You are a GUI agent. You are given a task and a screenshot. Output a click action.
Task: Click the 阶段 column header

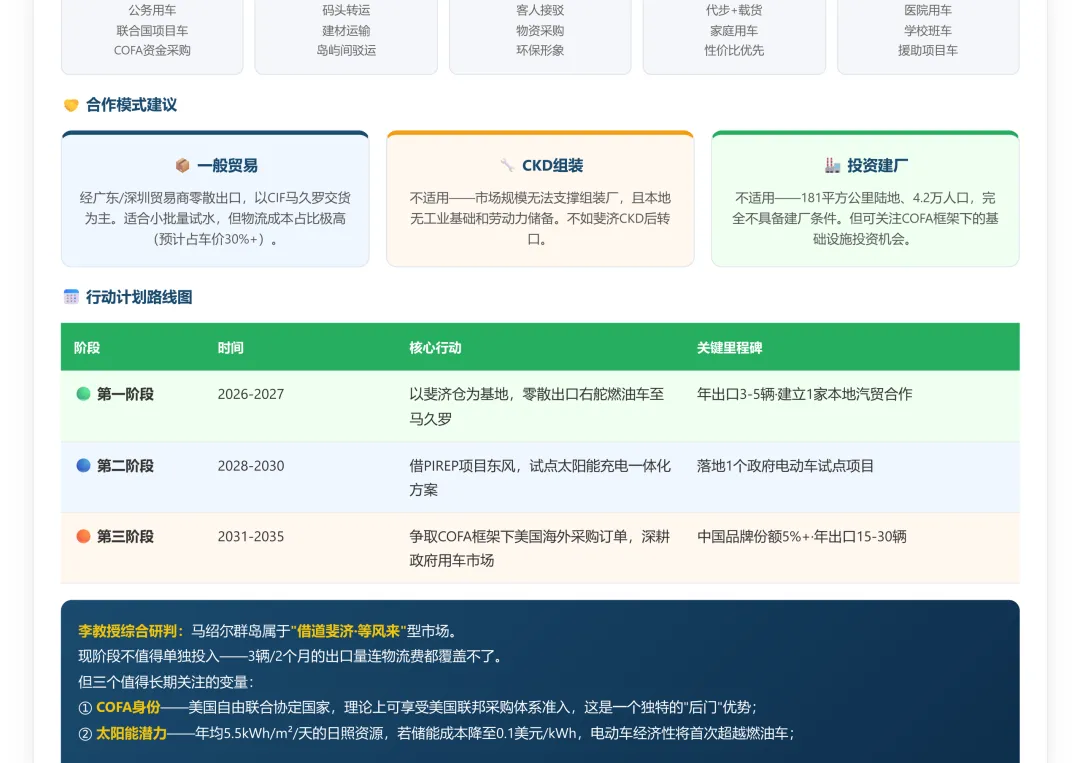[87, 348]
